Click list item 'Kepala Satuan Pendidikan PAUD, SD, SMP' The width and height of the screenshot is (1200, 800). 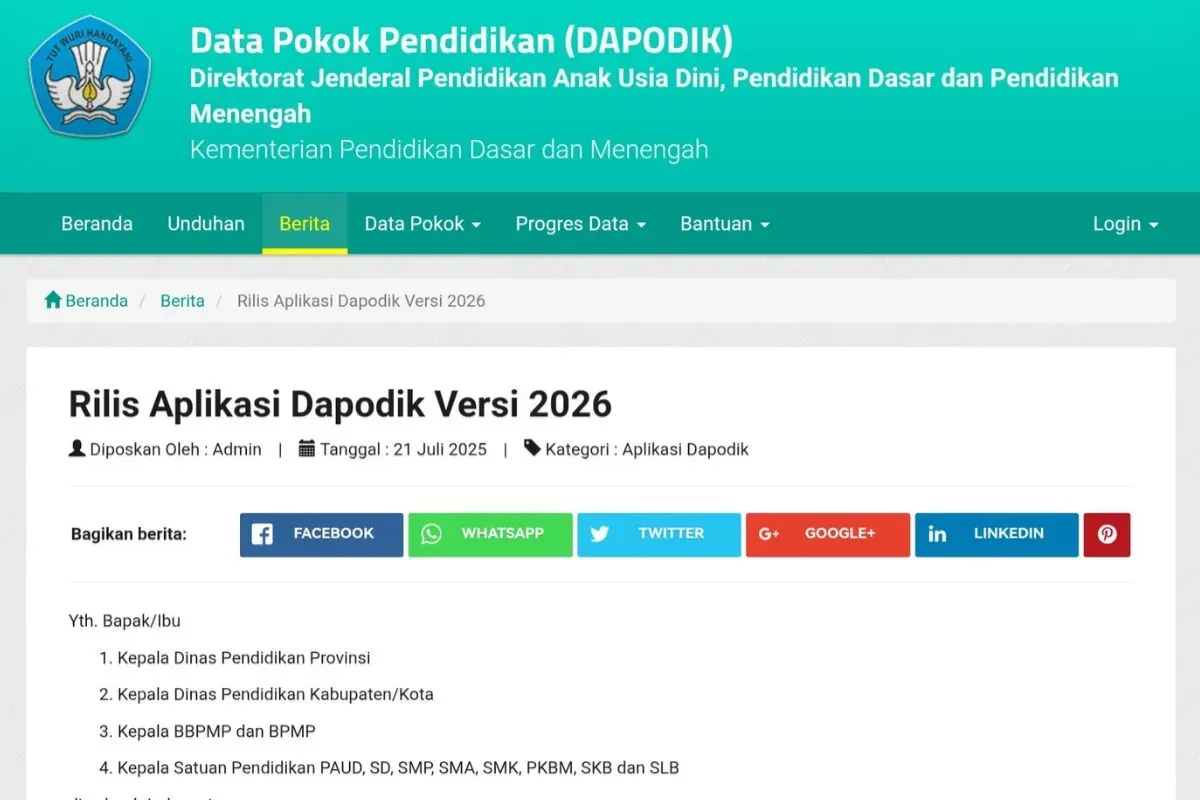pos(398,768)
